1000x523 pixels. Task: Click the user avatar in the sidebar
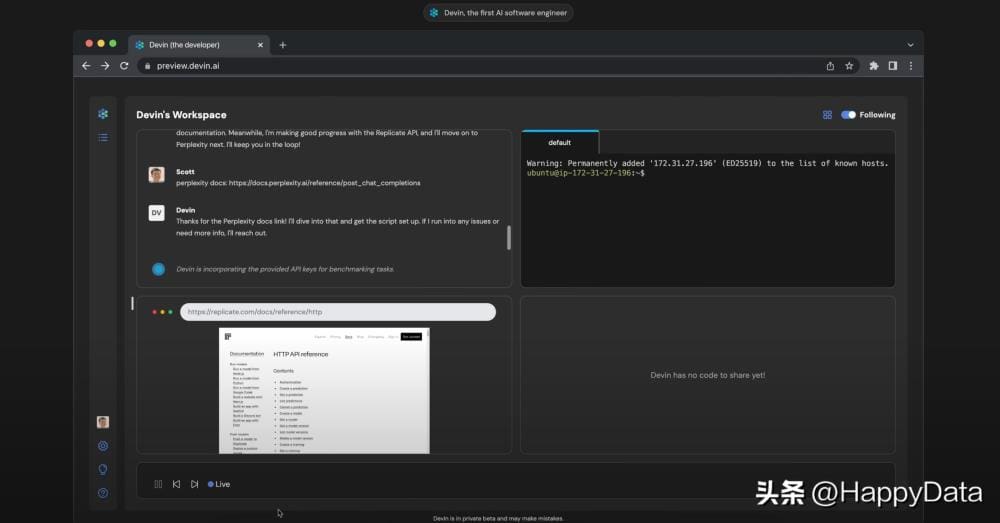coord(103,422)
